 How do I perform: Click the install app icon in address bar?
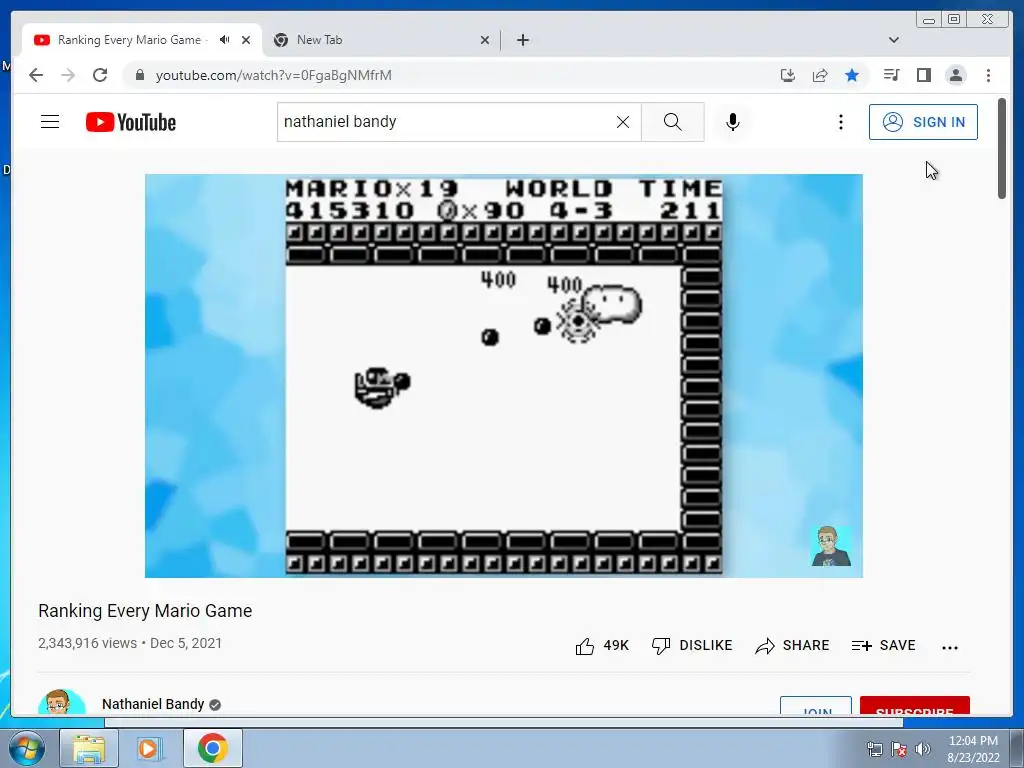[x=788, y=75]
